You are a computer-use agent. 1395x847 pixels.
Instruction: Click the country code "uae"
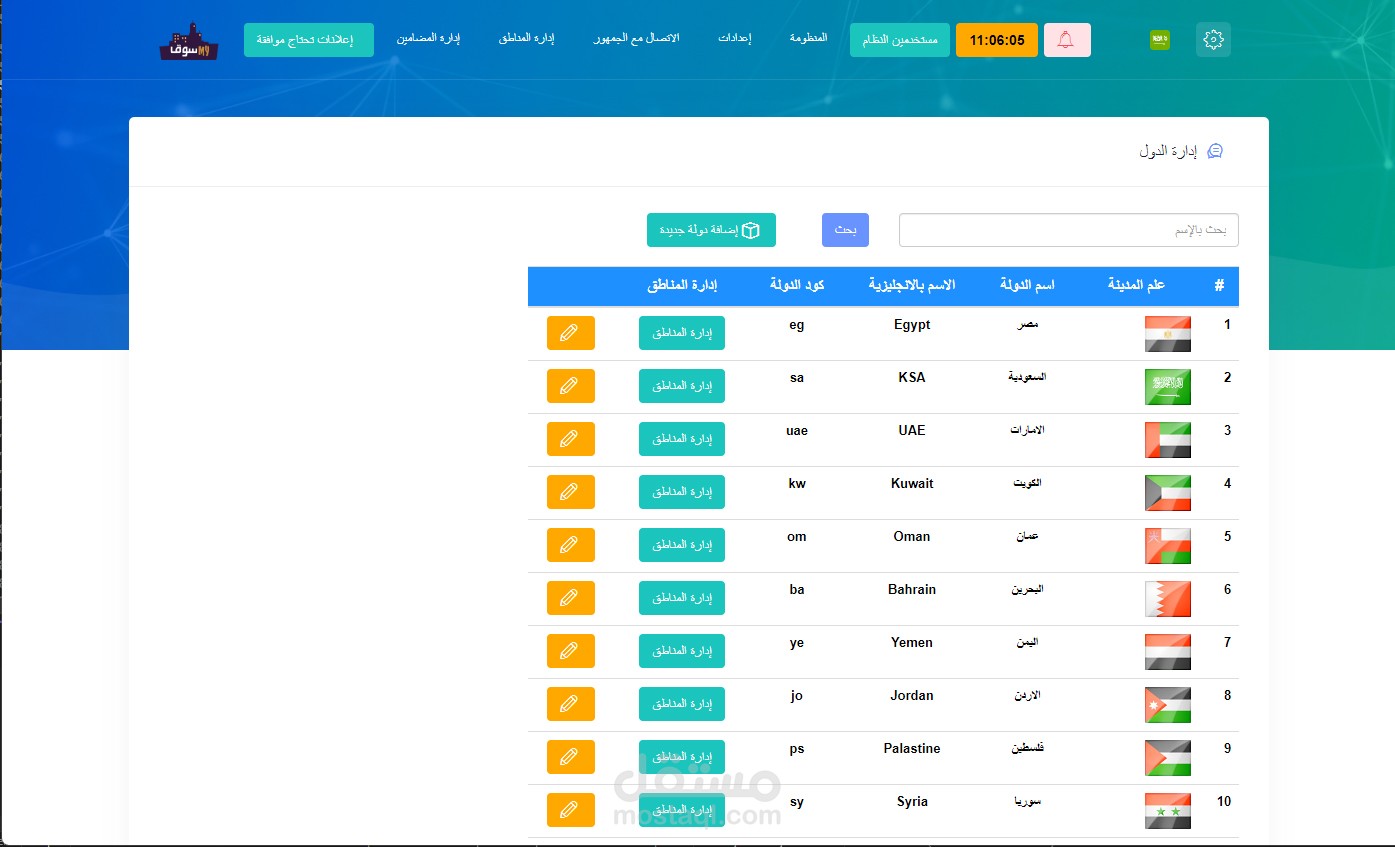[797, 431]
